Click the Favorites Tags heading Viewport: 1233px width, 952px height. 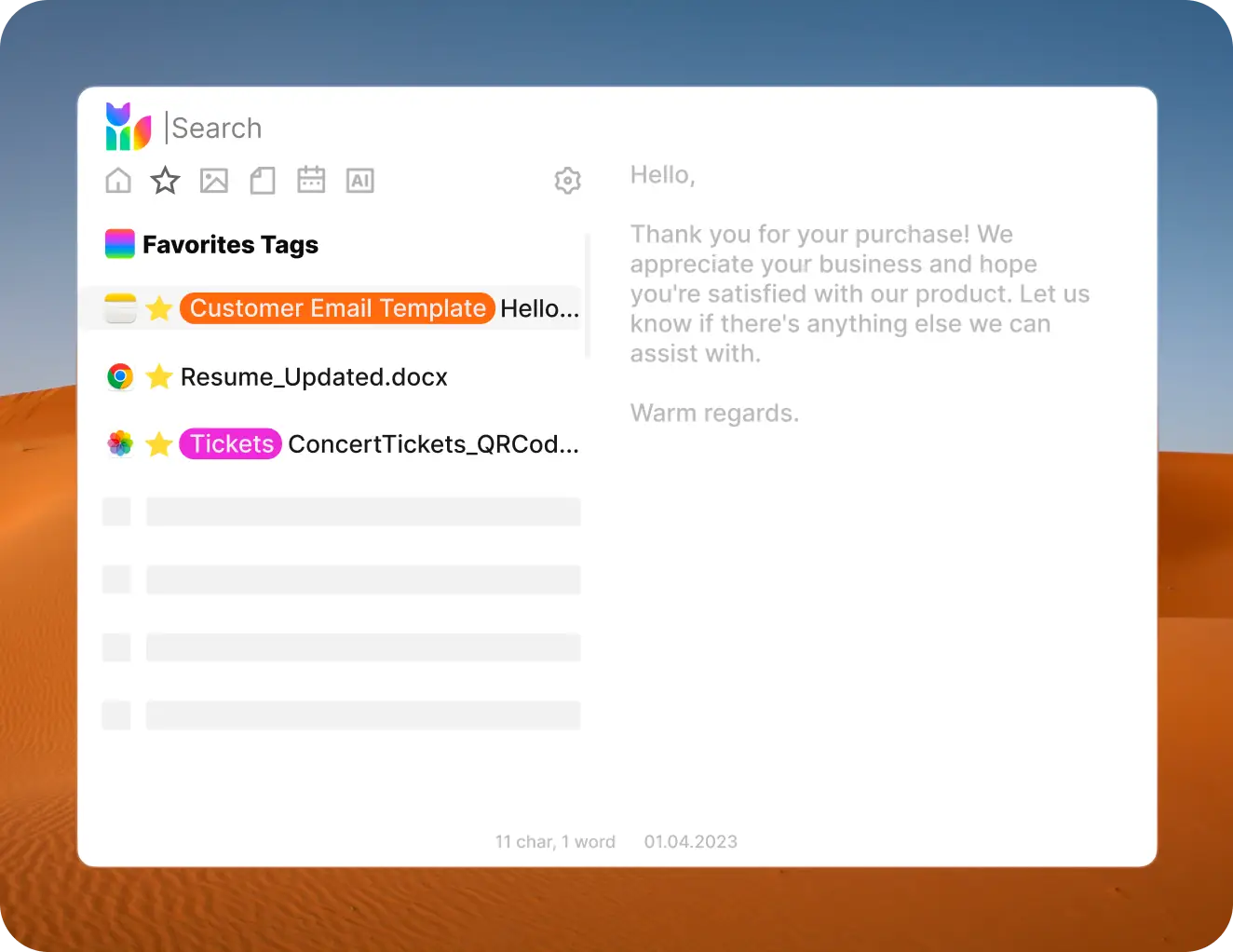[x=230, y=244]
